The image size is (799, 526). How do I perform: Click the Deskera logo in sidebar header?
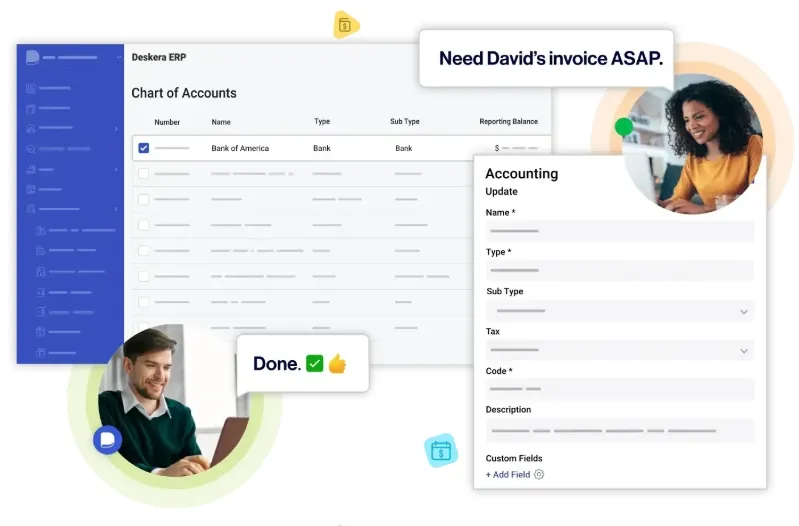32,57
